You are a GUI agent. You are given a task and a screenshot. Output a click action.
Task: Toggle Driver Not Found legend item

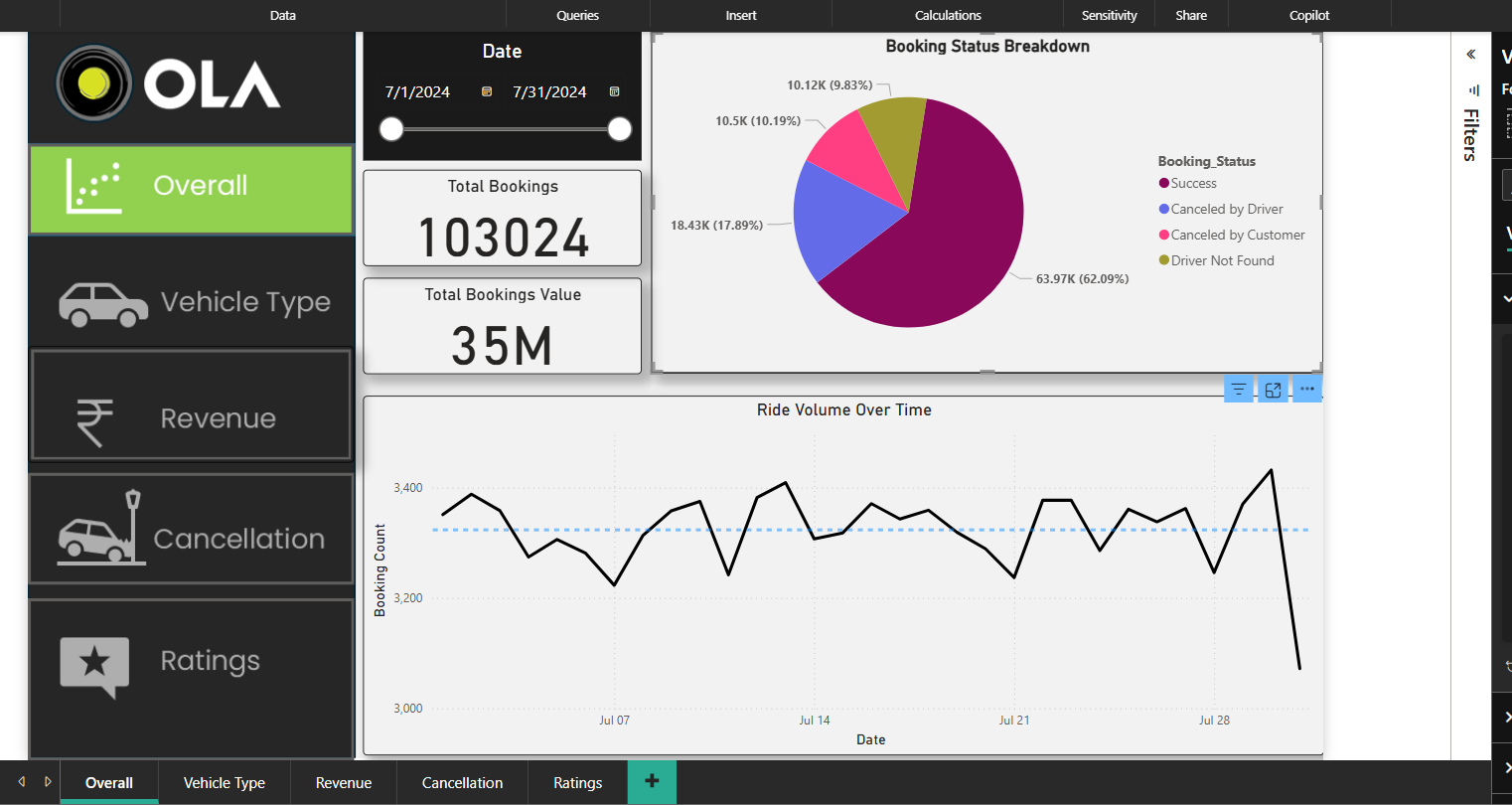(x=1222, y=261)
